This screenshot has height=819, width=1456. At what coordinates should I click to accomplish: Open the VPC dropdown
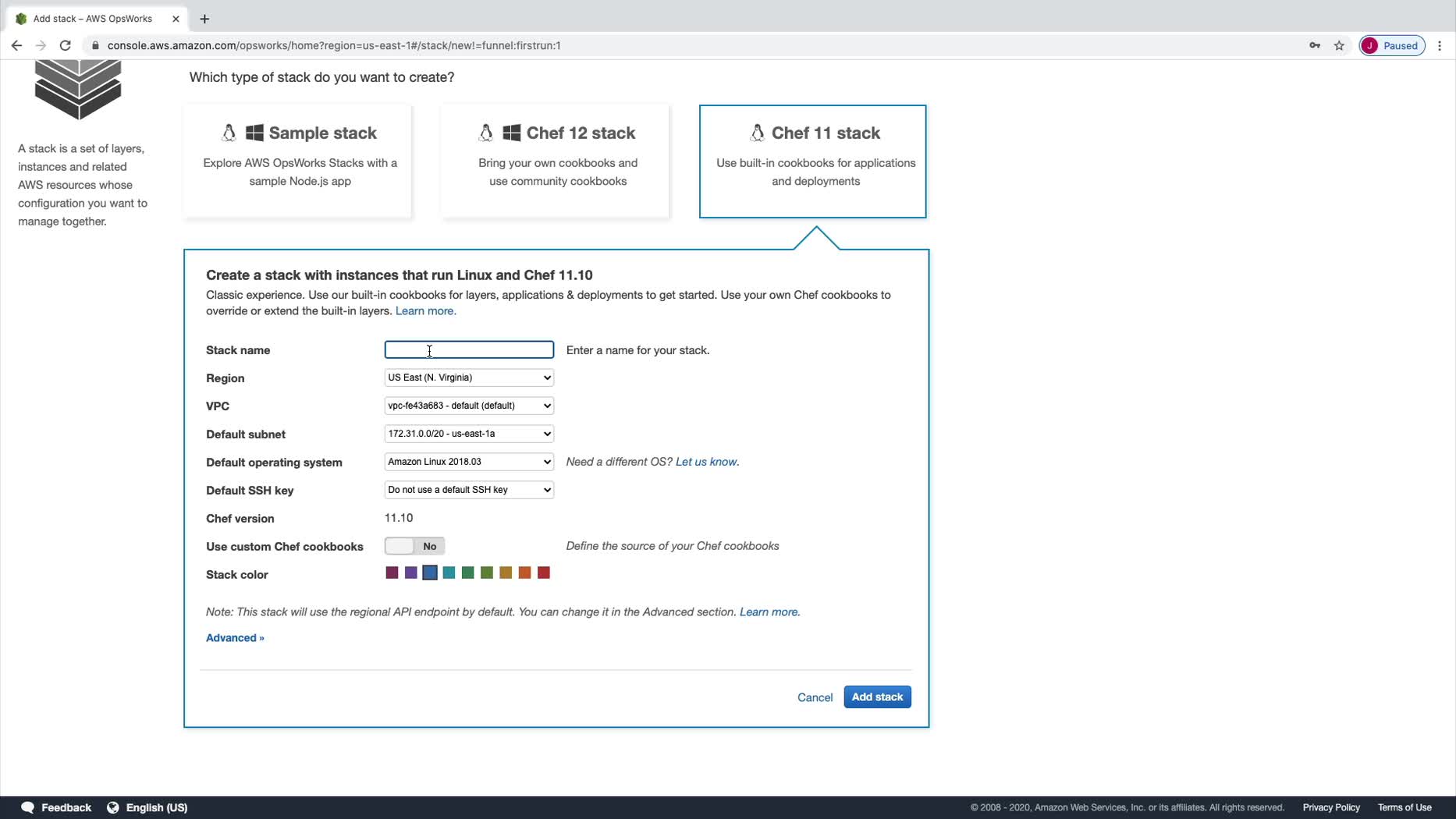(469, 406)
